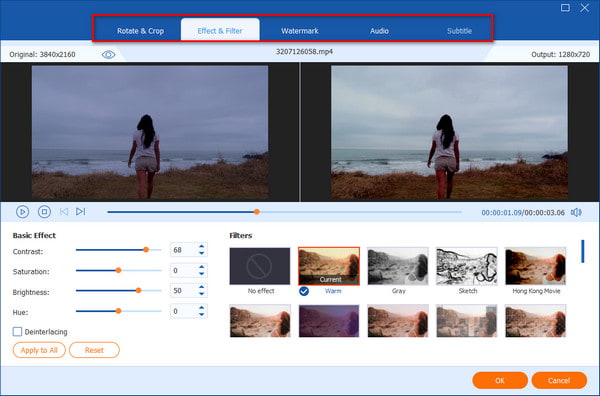Image resolution: width=600 pixels, height=396 pixels.
Task: Click the 3207126058.mp4 file name
Action: pos(305,52)
